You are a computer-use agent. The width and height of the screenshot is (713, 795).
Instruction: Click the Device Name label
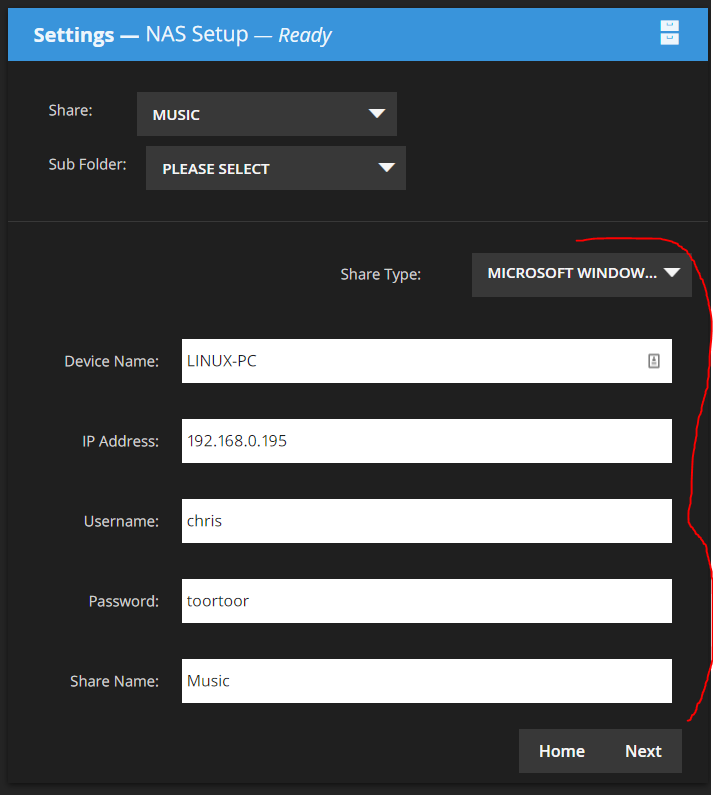(x=112, y=361)
